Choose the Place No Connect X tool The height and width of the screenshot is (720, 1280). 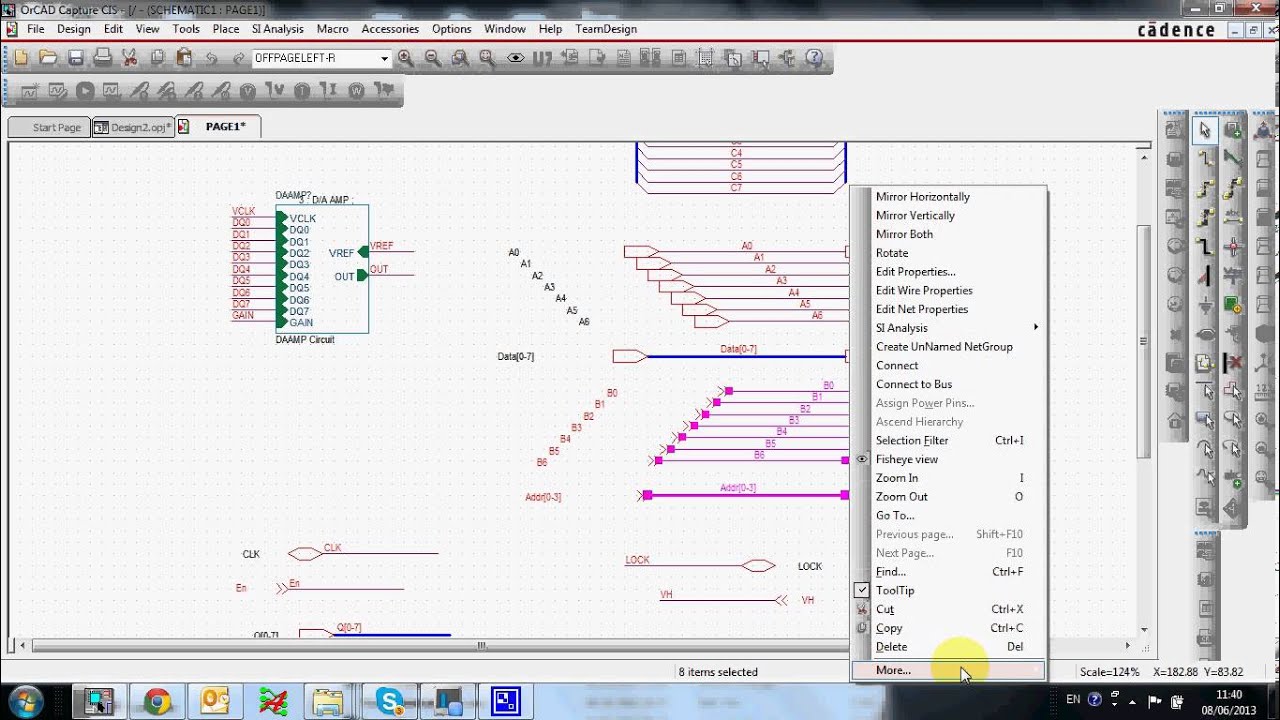[1233, 362]
